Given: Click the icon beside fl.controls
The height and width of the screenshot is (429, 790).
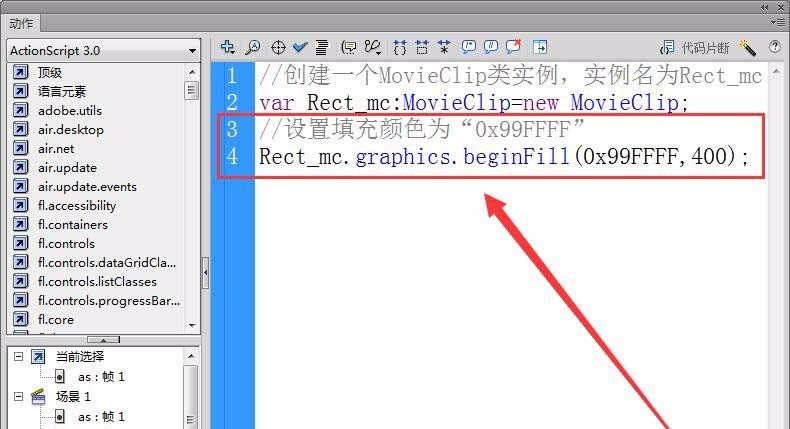Looking at the screenshot, I should point(20,243).
